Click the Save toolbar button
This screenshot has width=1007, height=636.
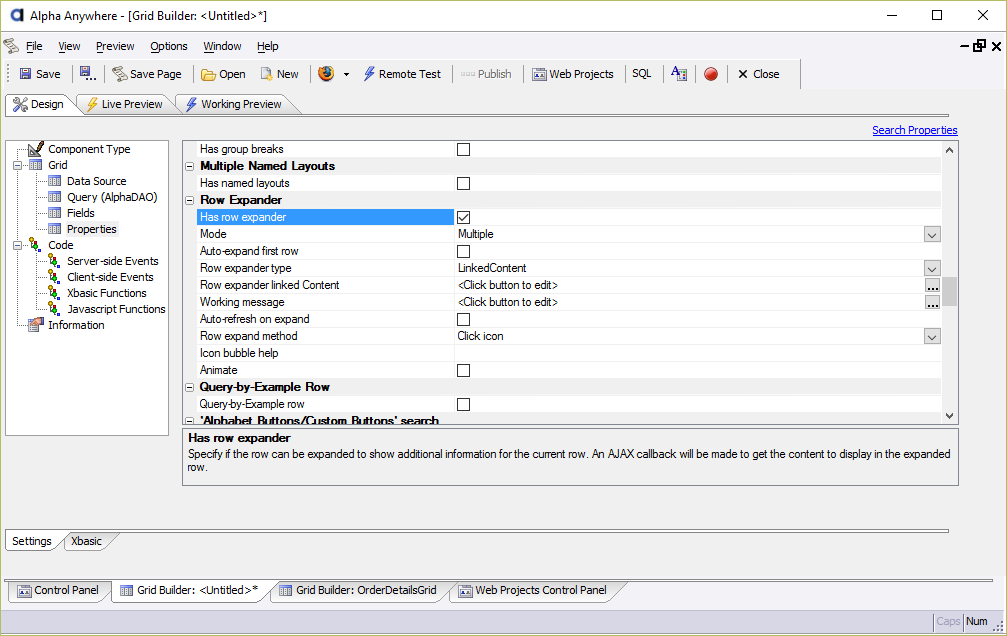coord(40,74)
